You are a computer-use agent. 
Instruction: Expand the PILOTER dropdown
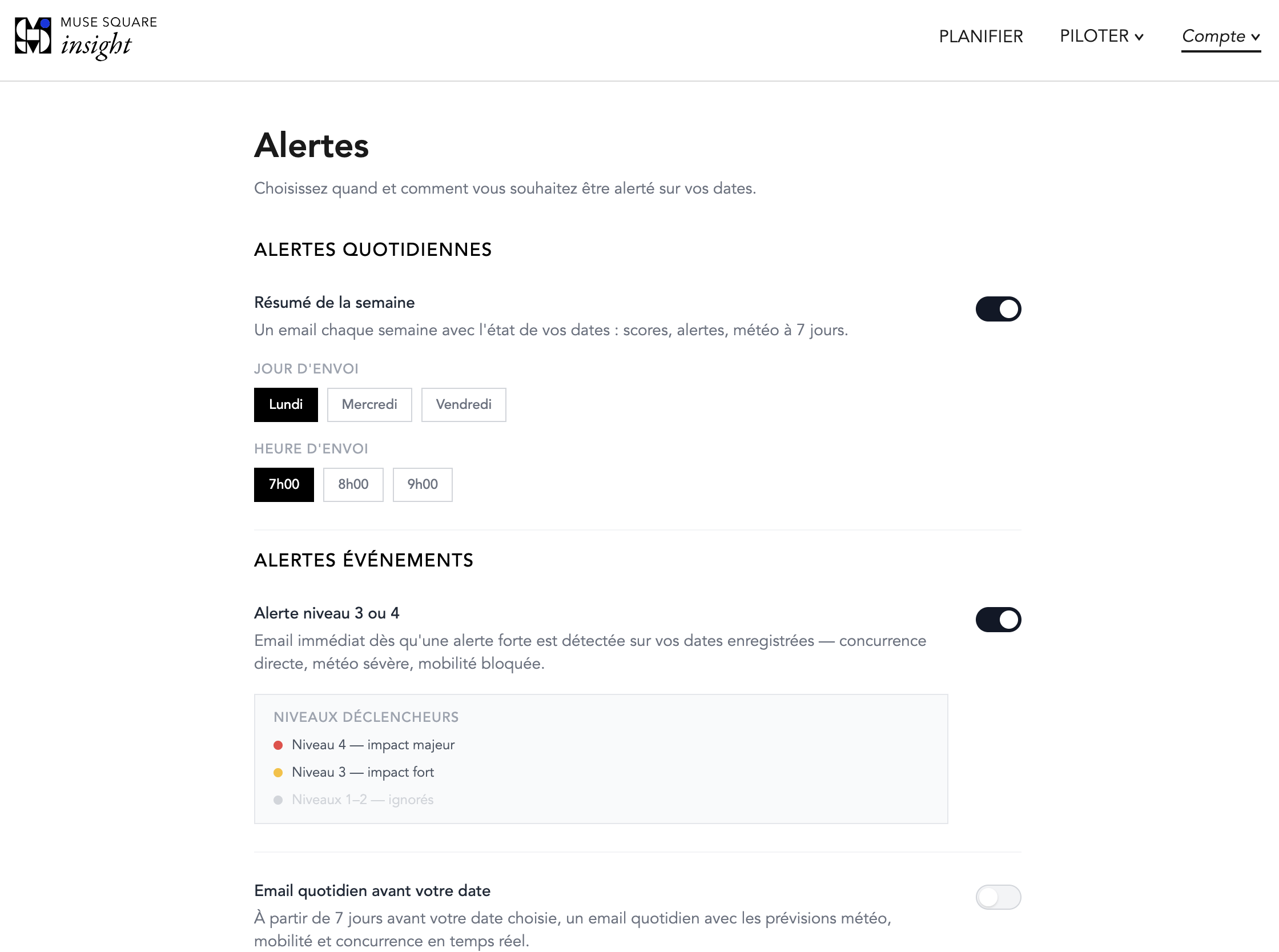(1101, 36)
